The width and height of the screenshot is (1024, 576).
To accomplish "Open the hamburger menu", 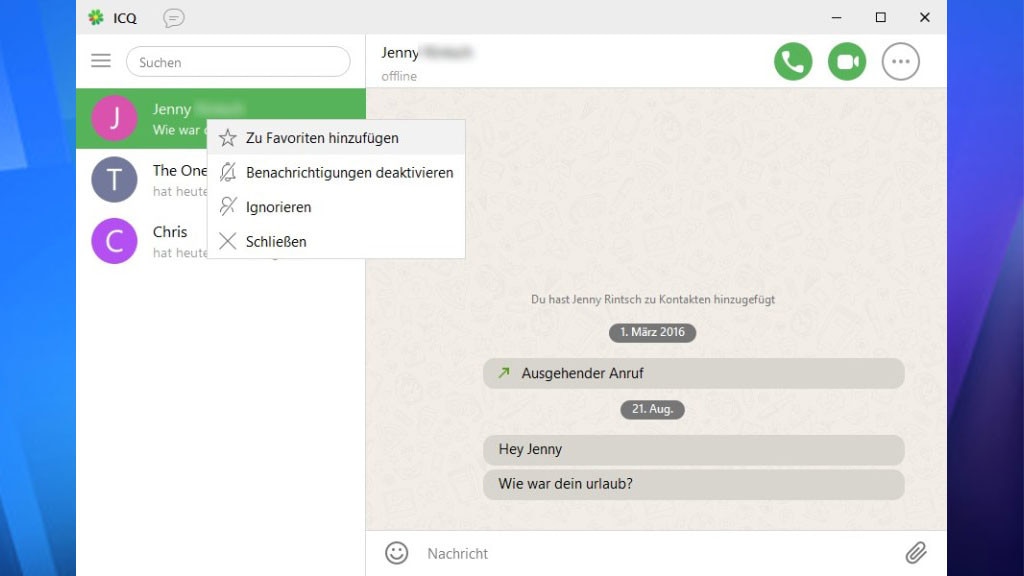I will click(101, 61).
